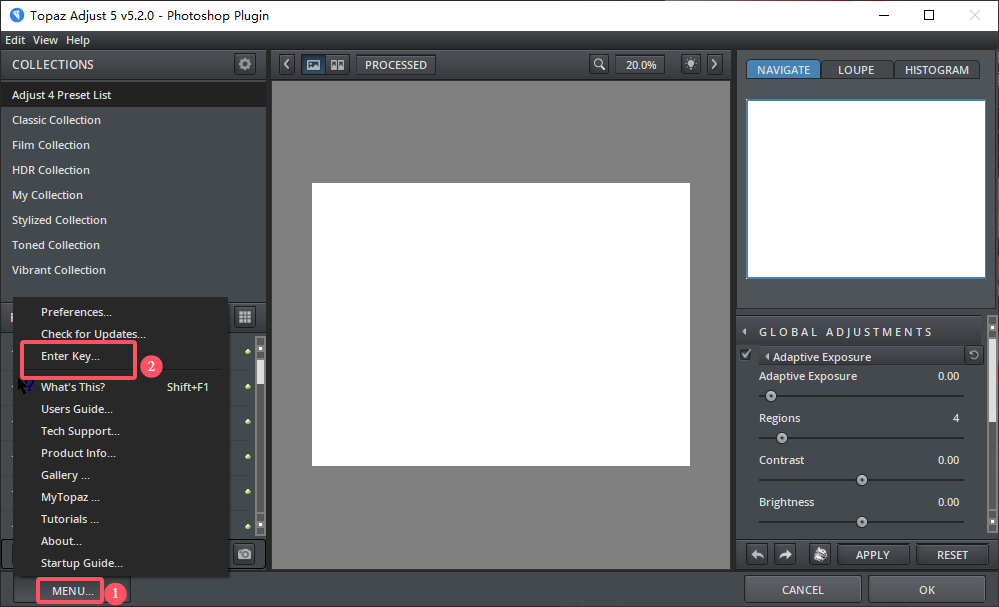Screen dimensions: 999x607
Task: Adjust the Contrast slider handle
Action: pyautogui.click(x=861, y=480)
